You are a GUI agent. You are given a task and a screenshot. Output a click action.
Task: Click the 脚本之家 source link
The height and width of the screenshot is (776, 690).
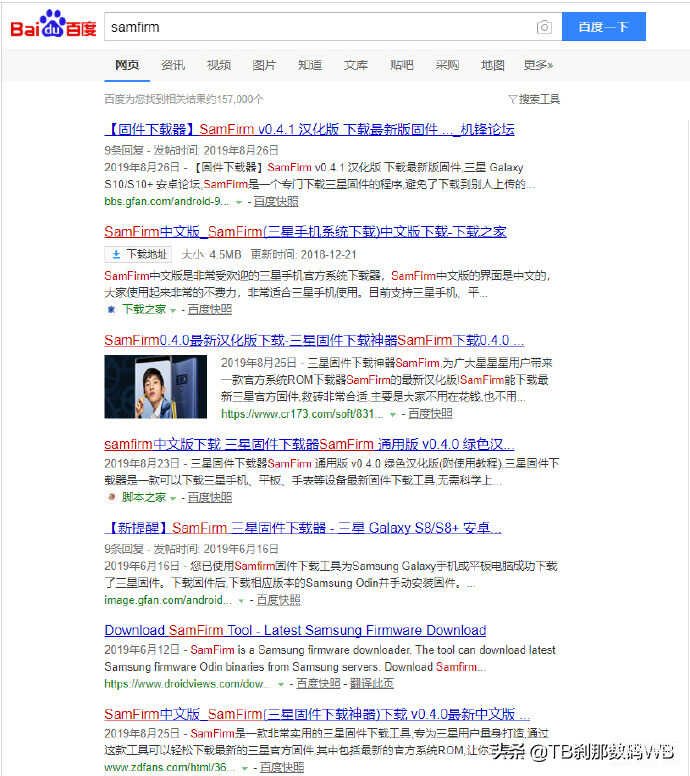click(x=144, y=497)
